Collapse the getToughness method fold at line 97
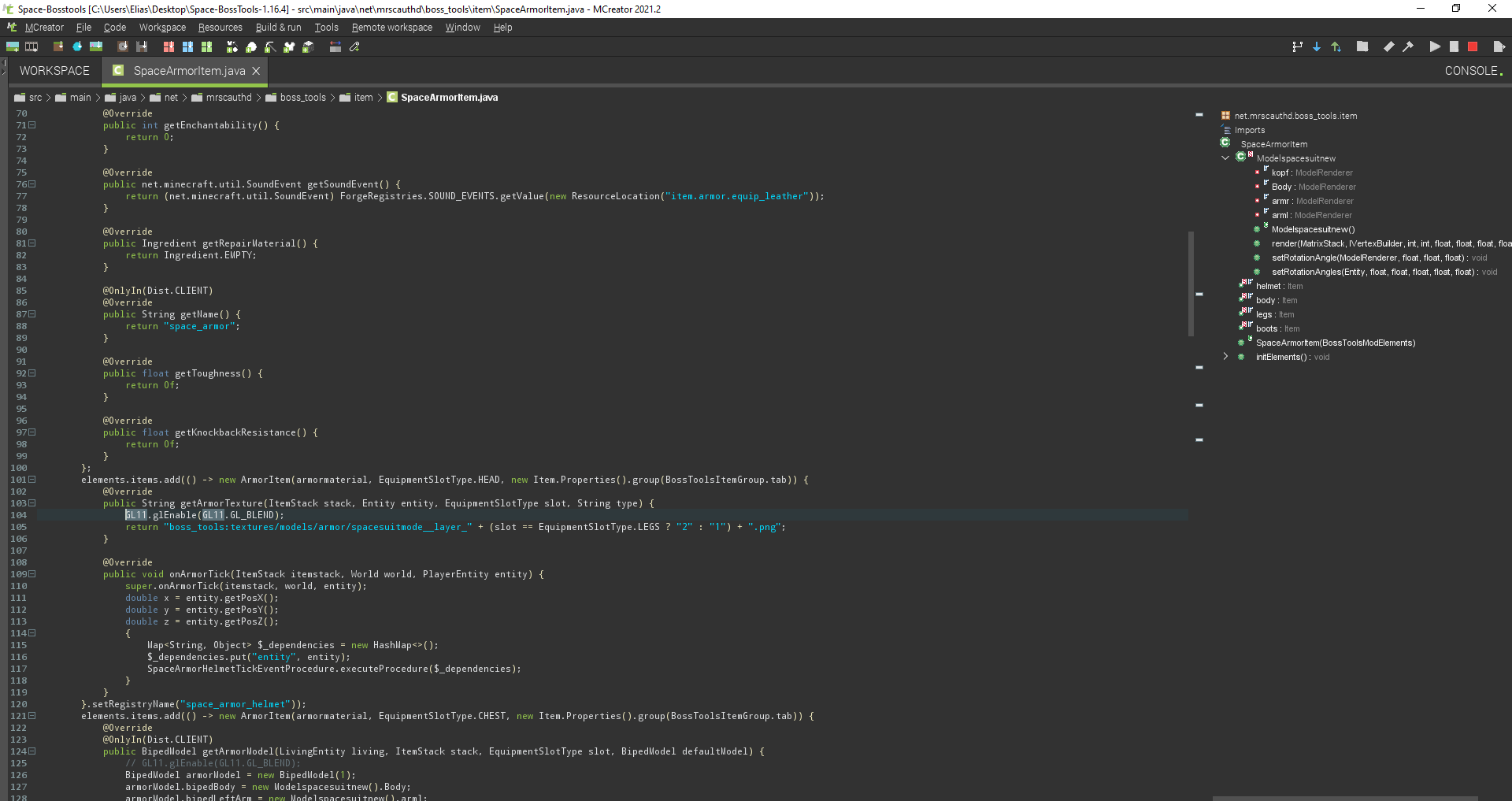 point(31,432)
